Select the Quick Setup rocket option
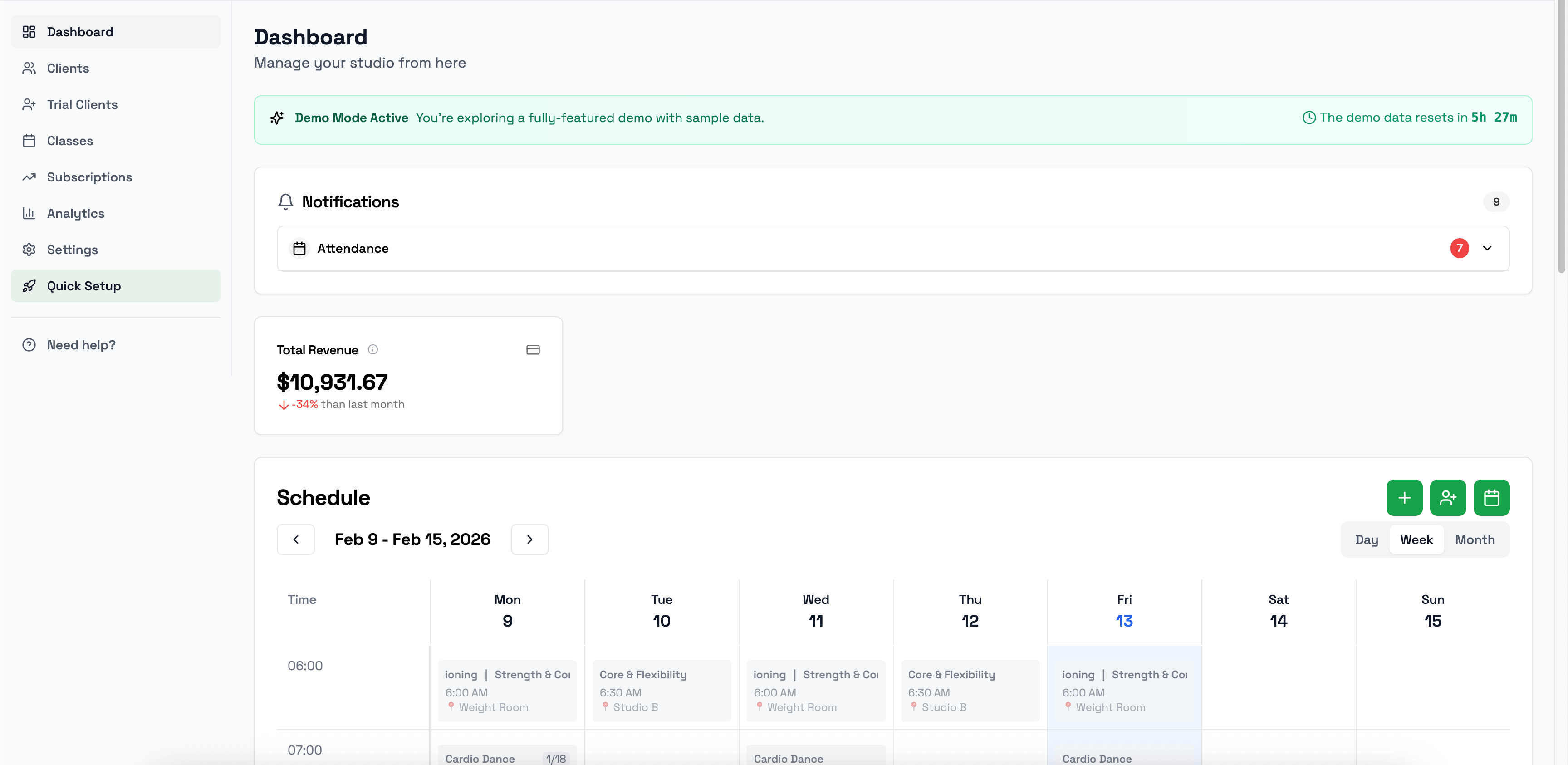Image resolution: width=1568 pixels, height=765 pixels. 83,285
